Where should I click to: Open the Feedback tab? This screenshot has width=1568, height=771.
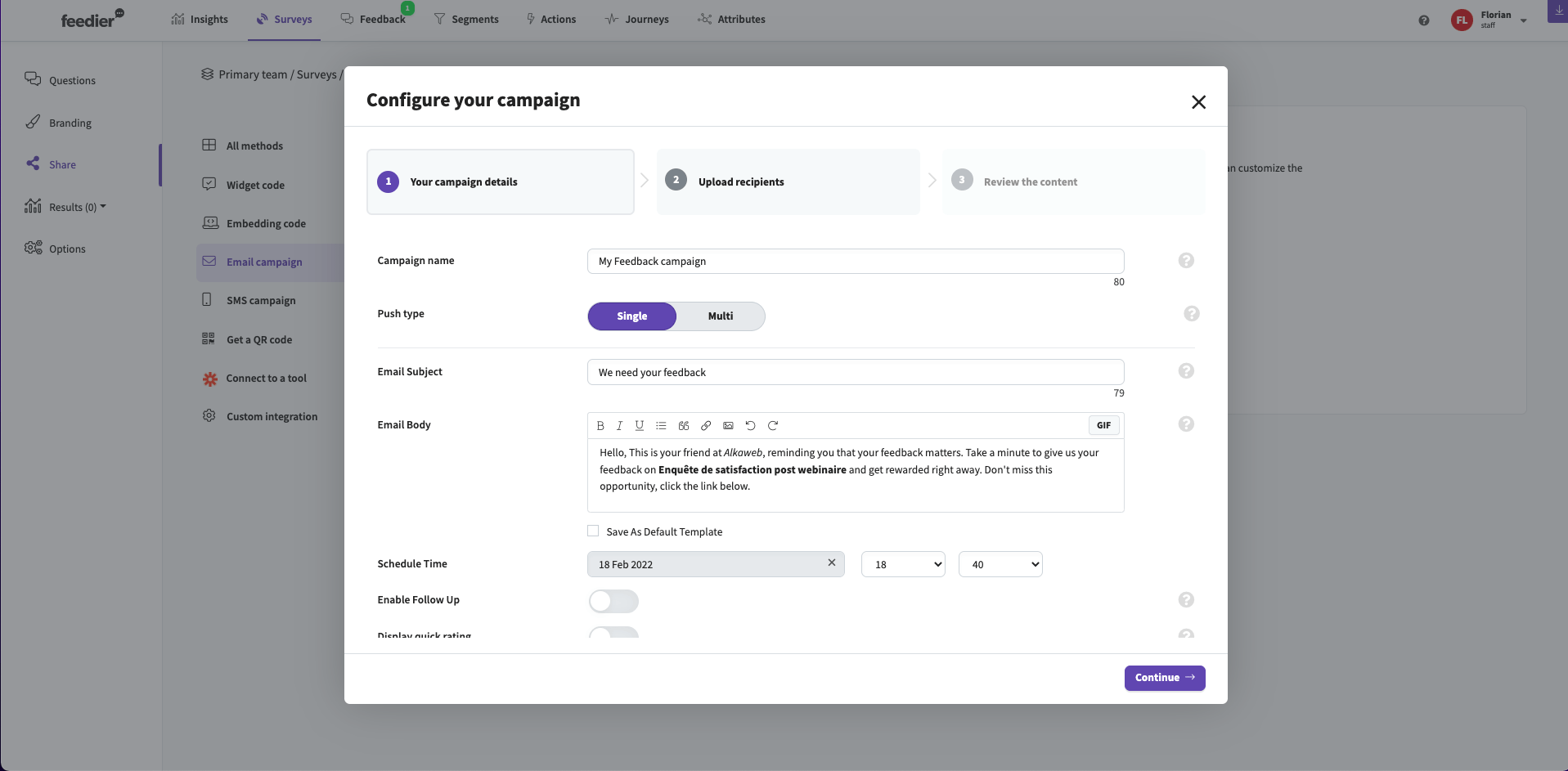click(373, 19)
